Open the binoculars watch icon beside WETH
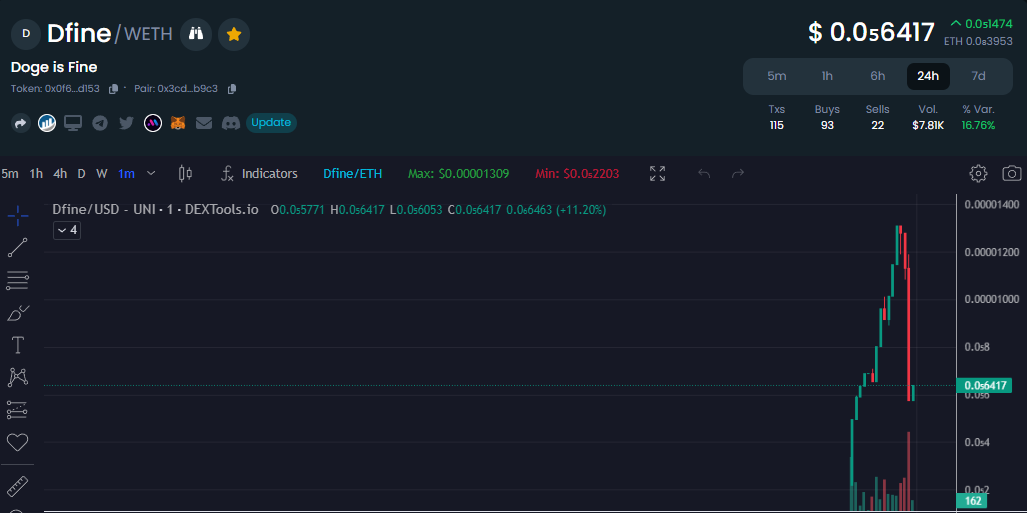Image resolution: width=1027 pixels, height=513 pixels. tap(196, 34)
